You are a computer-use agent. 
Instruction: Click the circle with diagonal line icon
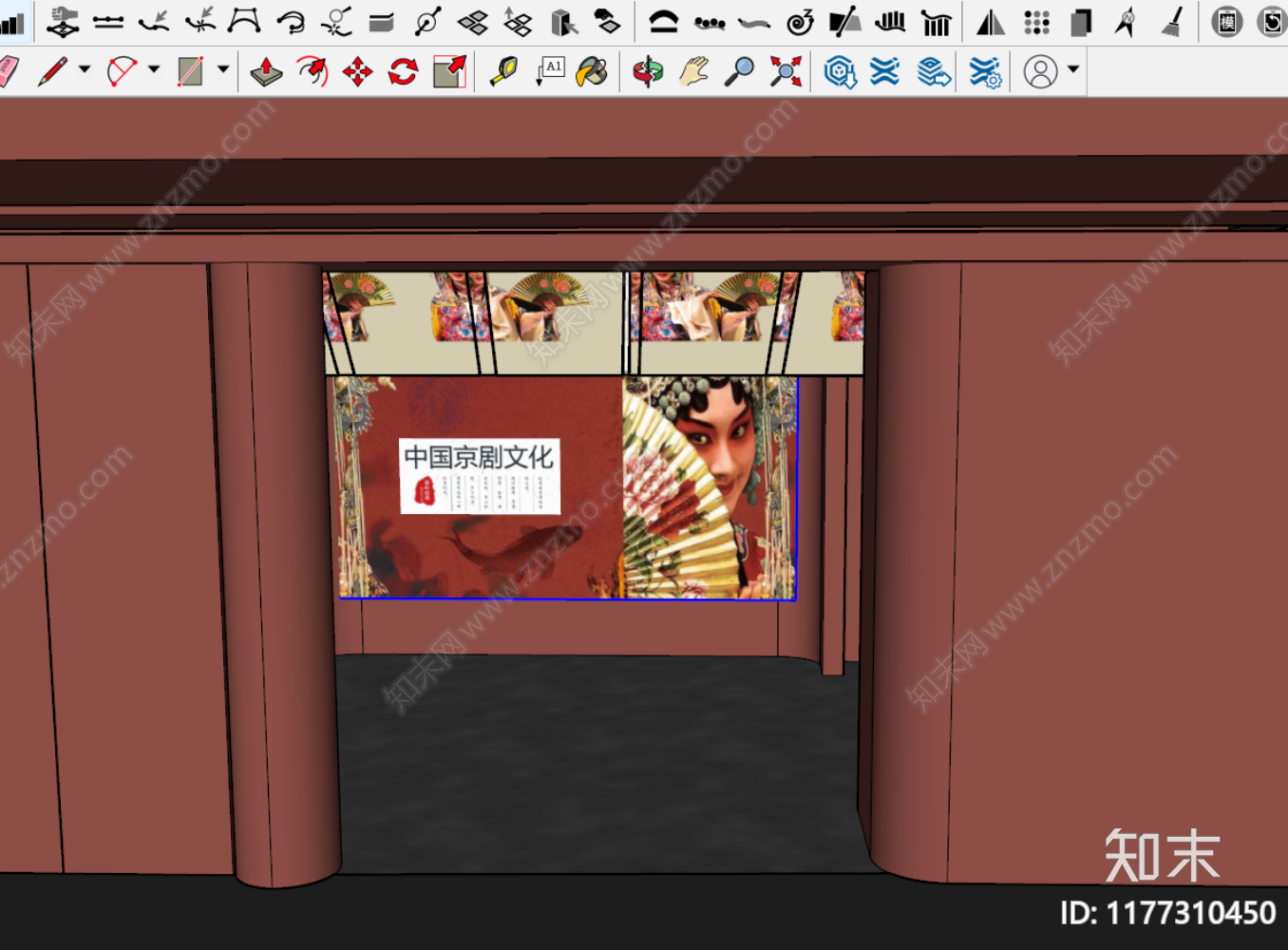(x=427, y=21)
